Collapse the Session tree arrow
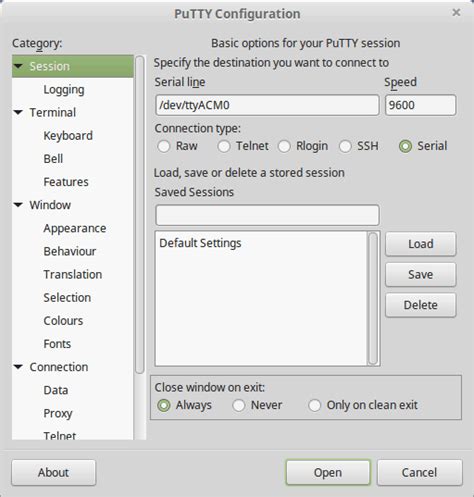 (19, 66)
